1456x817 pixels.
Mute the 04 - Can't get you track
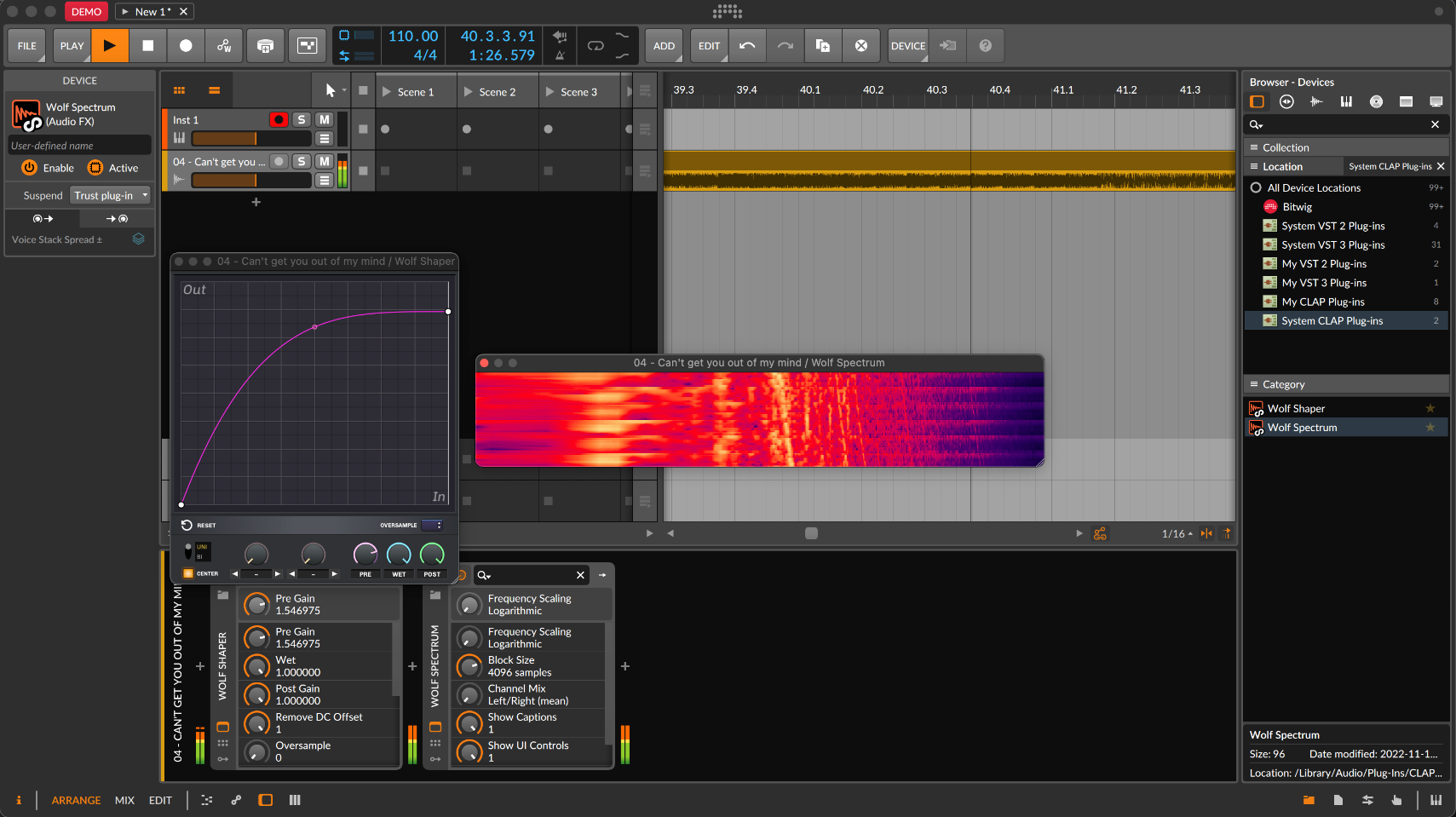(325, 162)
